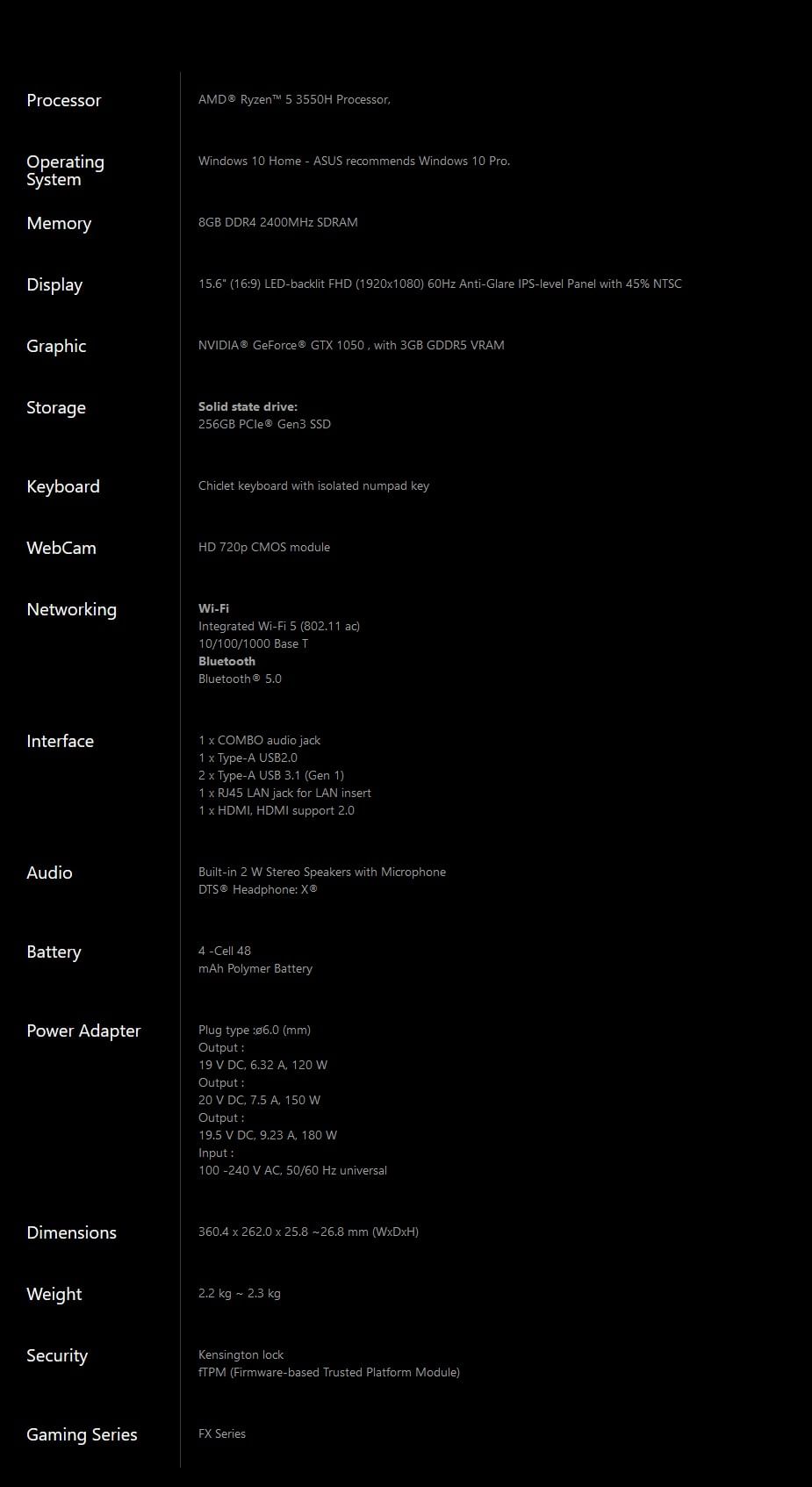
Task: Click the FX Series gaming series value
Action: tap(222, 1434)
